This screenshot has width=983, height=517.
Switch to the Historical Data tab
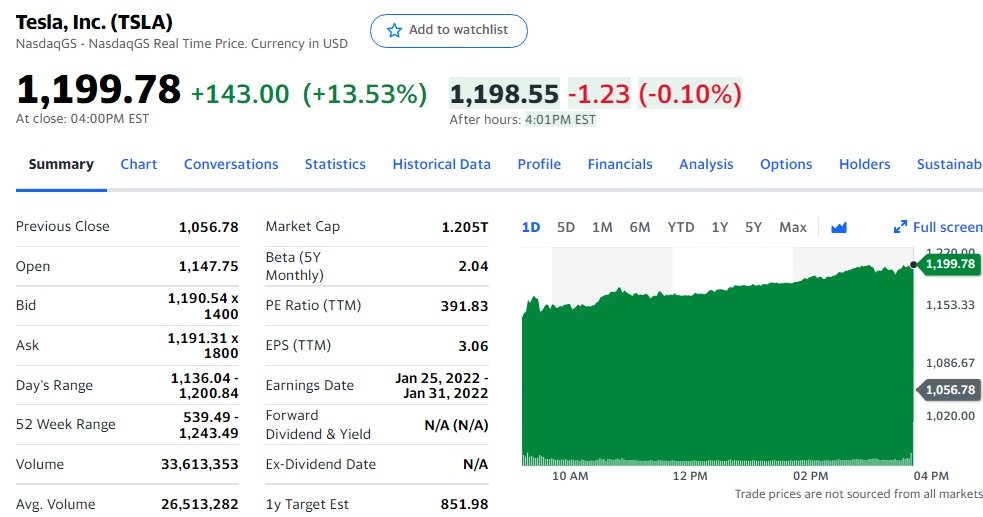[441, 164]
